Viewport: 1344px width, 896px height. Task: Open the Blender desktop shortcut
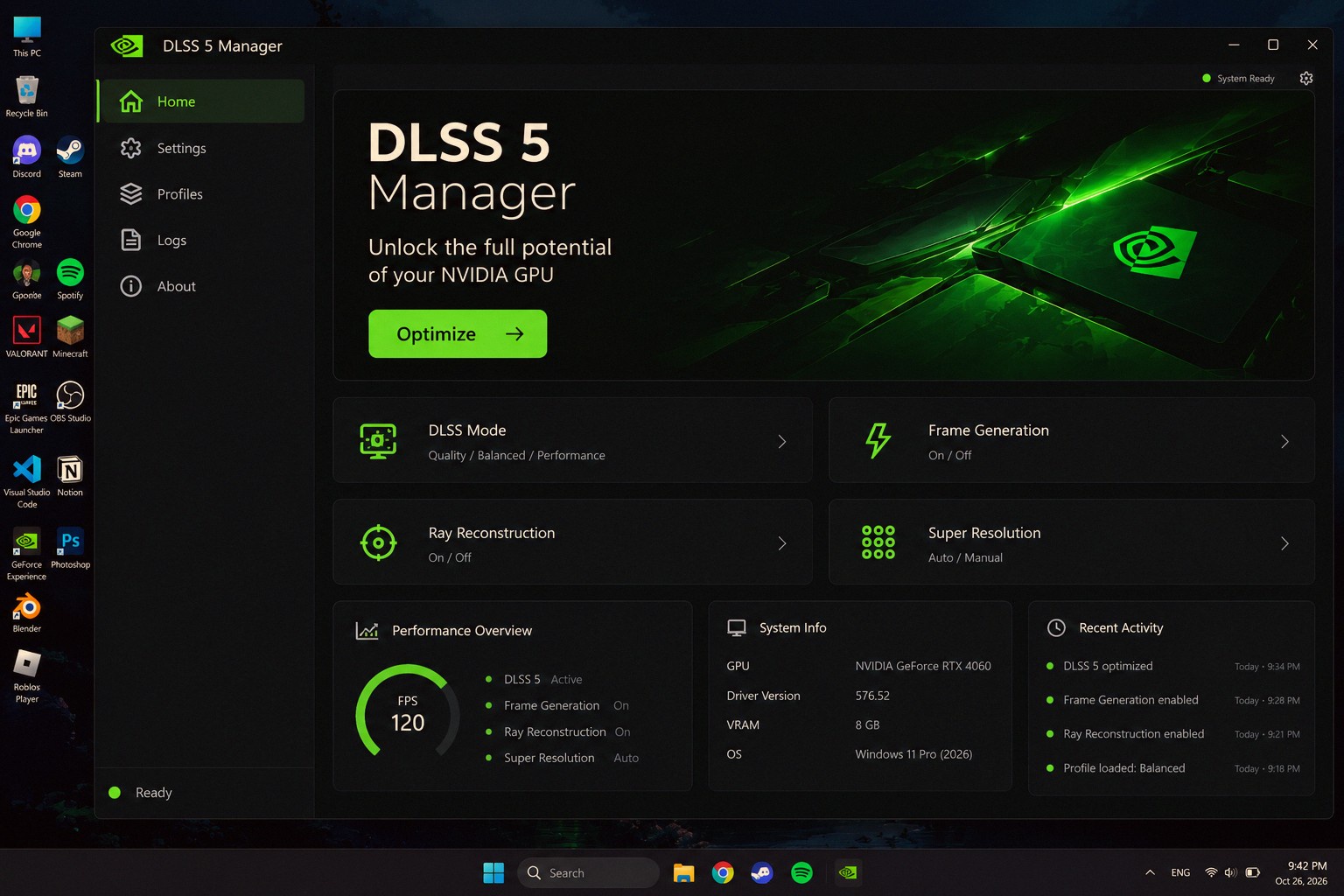pyautogui.click(x=27, y=612)
